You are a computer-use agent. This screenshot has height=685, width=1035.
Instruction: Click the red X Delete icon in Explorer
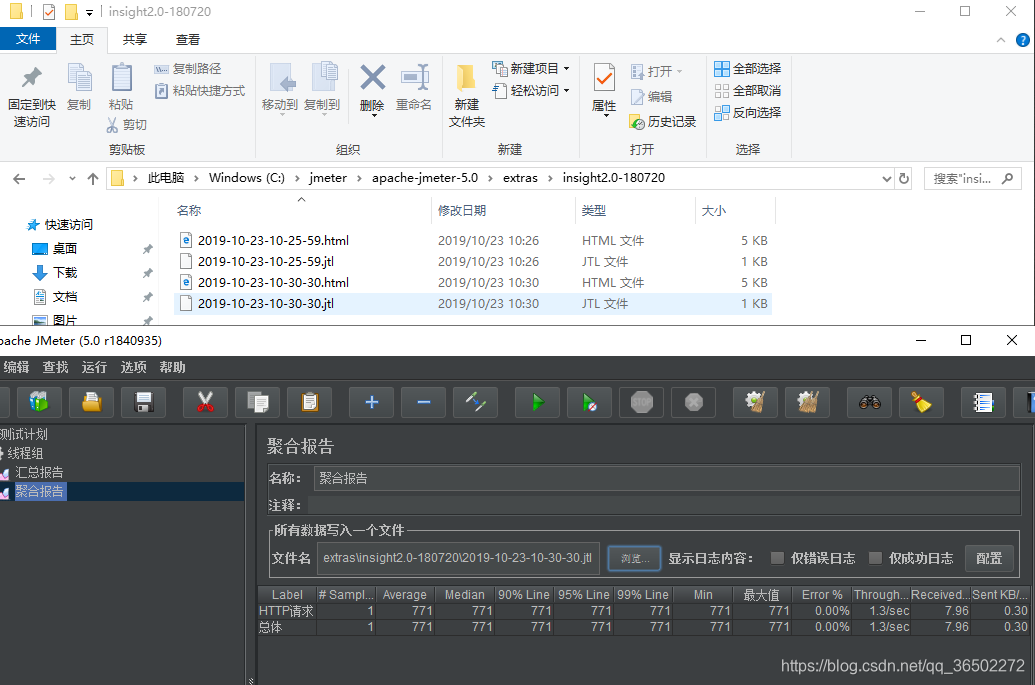click(372, 89)
